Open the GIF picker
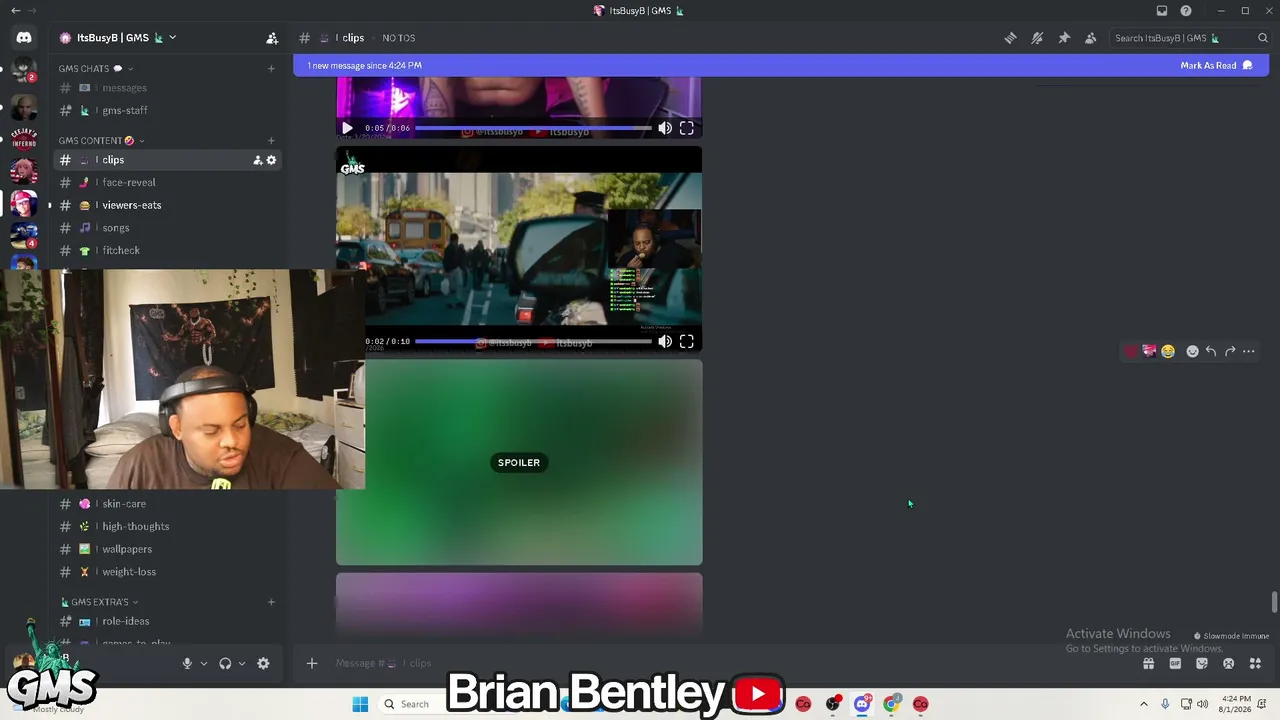The image size is (1280, 720). pyautogui.click(x=1175, y=663)
